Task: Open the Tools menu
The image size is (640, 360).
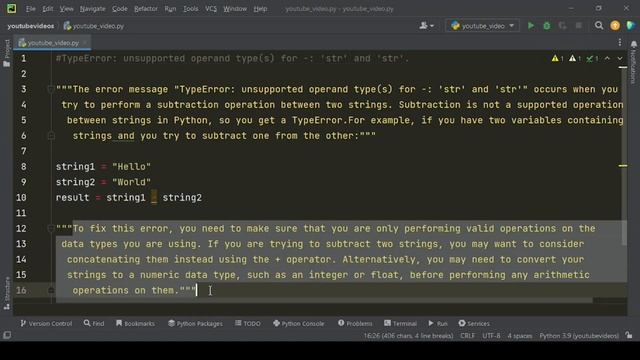Action: pos(190,9)
